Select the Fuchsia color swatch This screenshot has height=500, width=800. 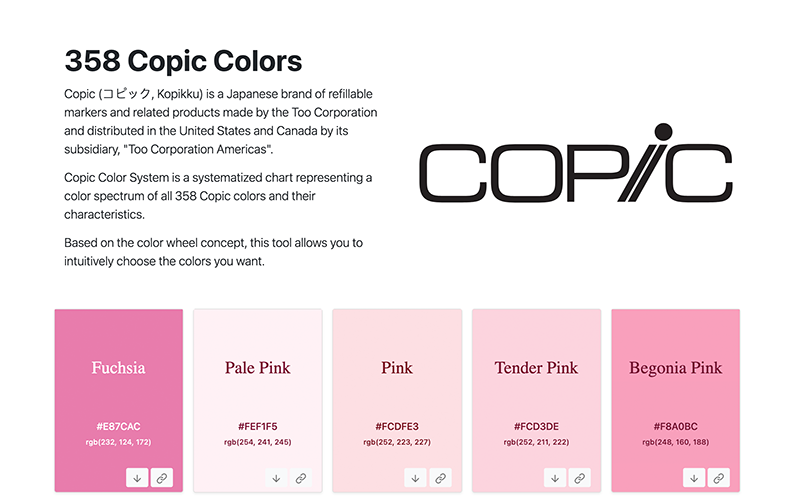tap(118, 368)
